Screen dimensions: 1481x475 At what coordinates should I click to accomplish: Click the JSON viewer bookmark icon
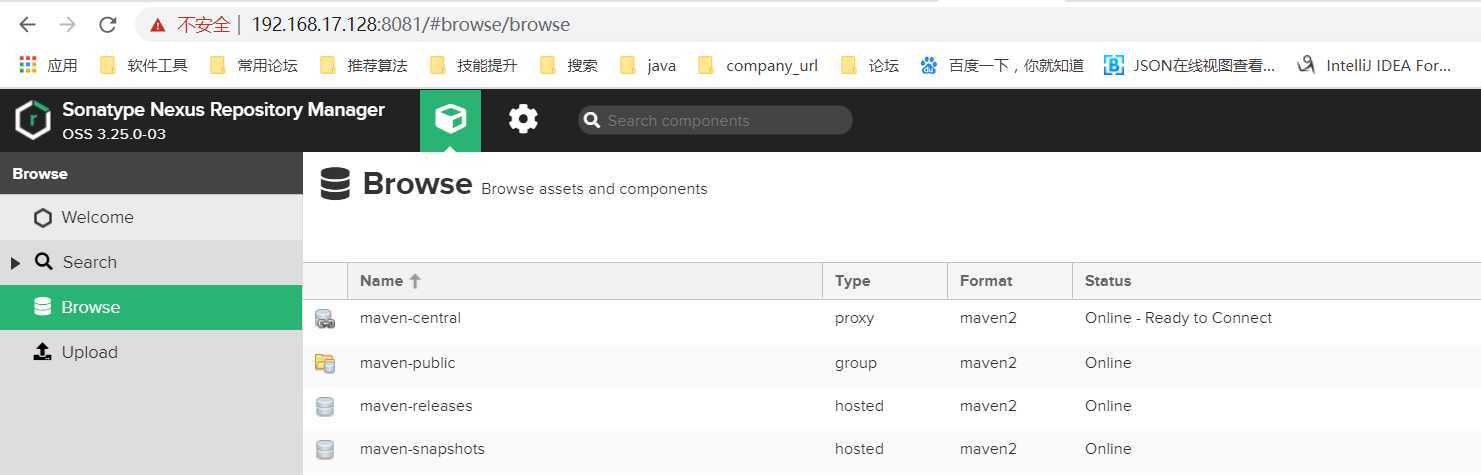pos(1113,65)
